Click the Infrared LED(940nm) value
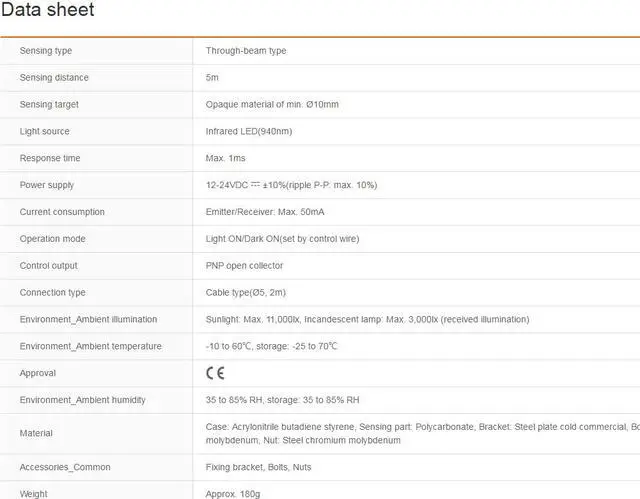The width and height of the screenshot is (640, 499). click(x=248, y=132)
